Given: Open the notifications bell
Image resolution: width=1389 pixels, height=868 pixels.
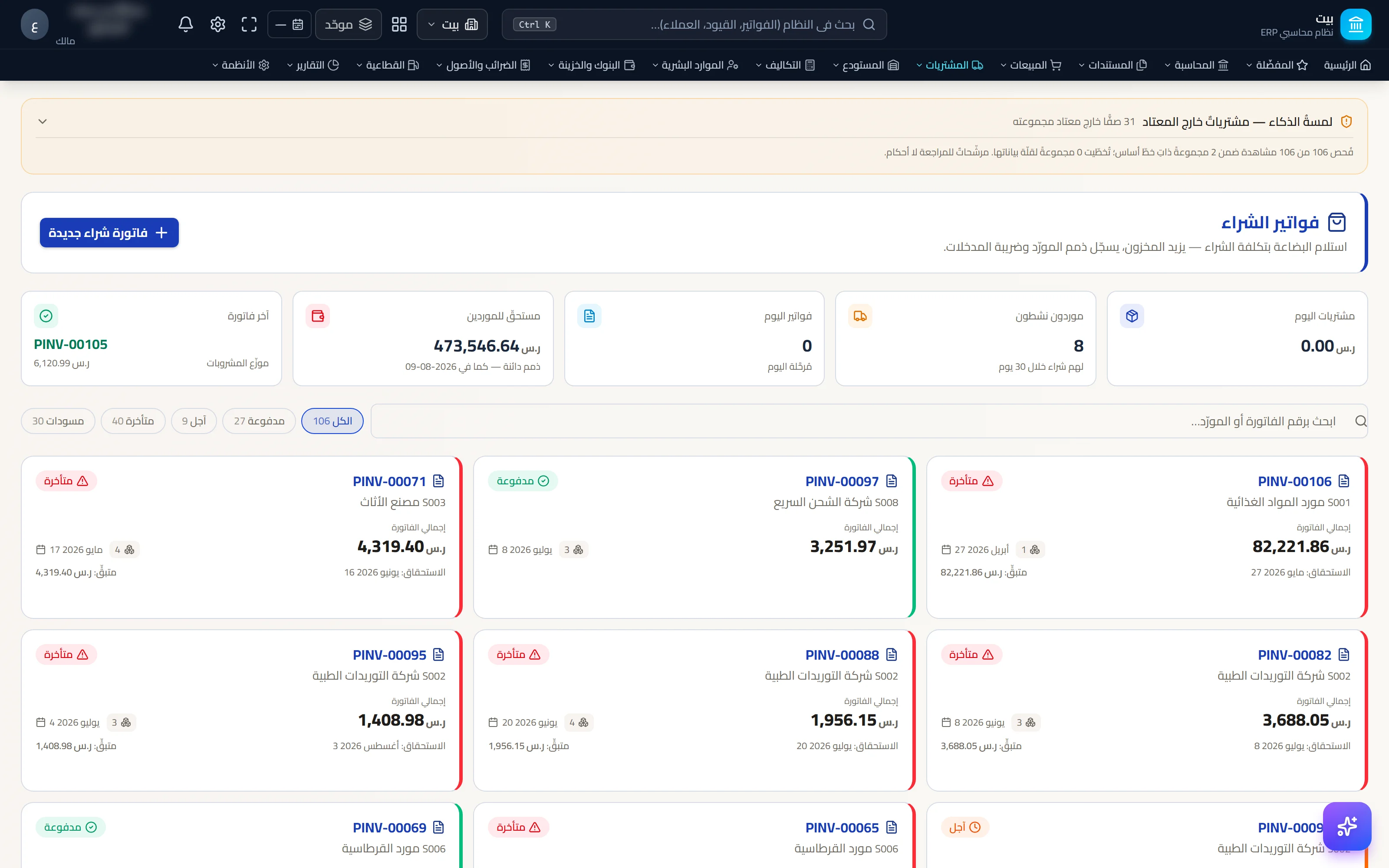Looking at the screenshot, I should (x=185, y=24).
